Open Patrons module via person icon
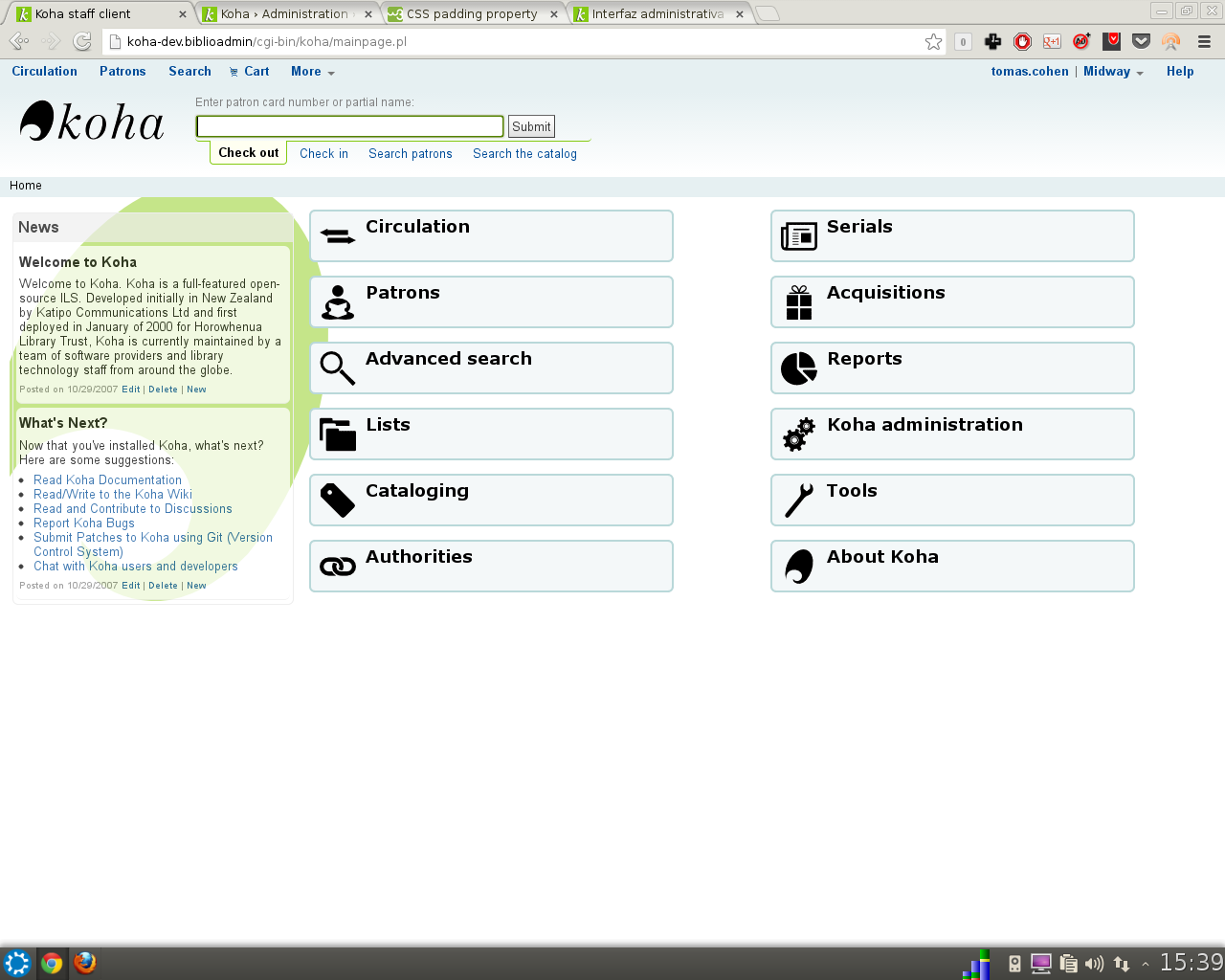 (338, 302)
